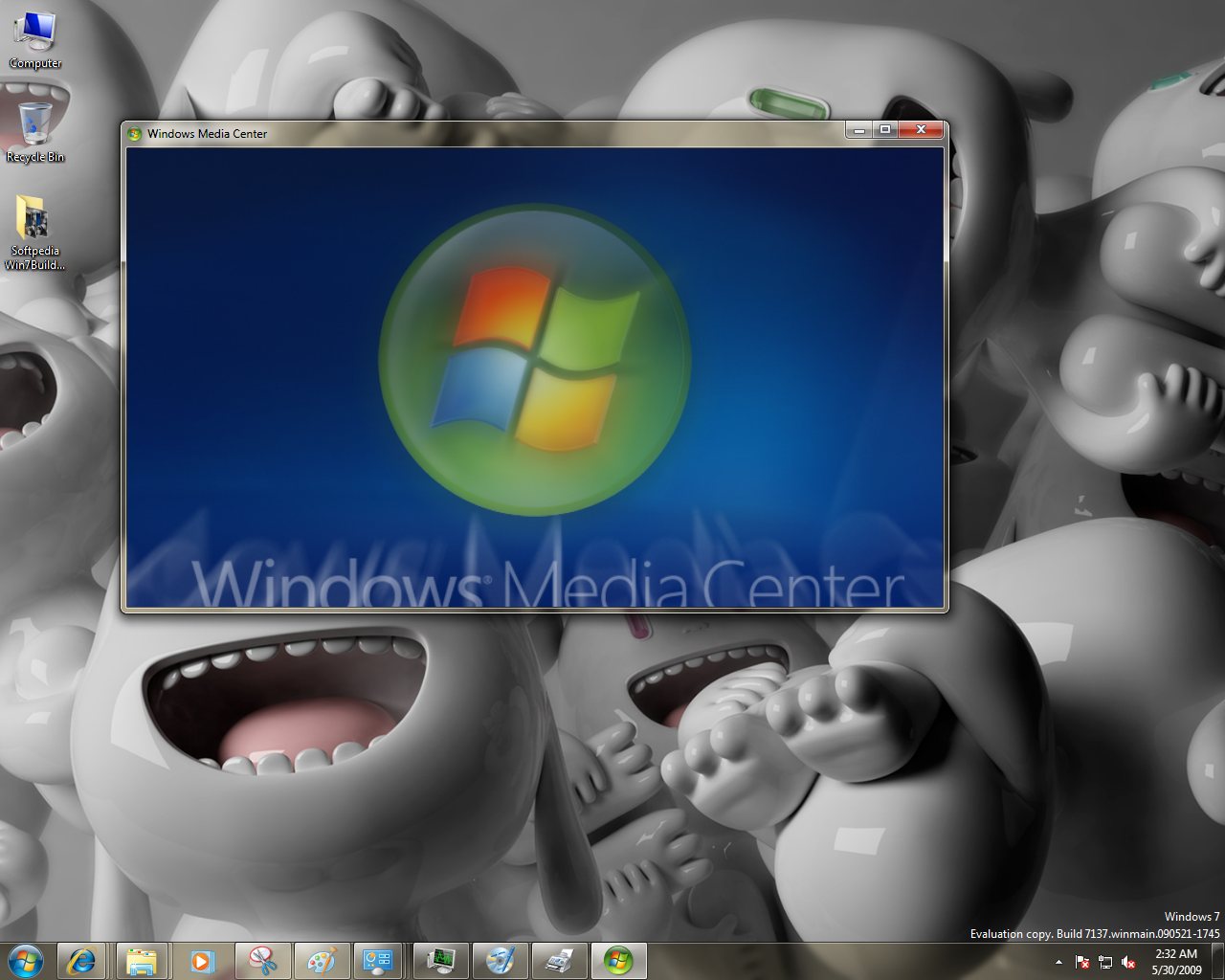This screenshot has width=1225, height=980.
Task: Open the Resource Monitor taskbar icon
Action: (440, 961)
